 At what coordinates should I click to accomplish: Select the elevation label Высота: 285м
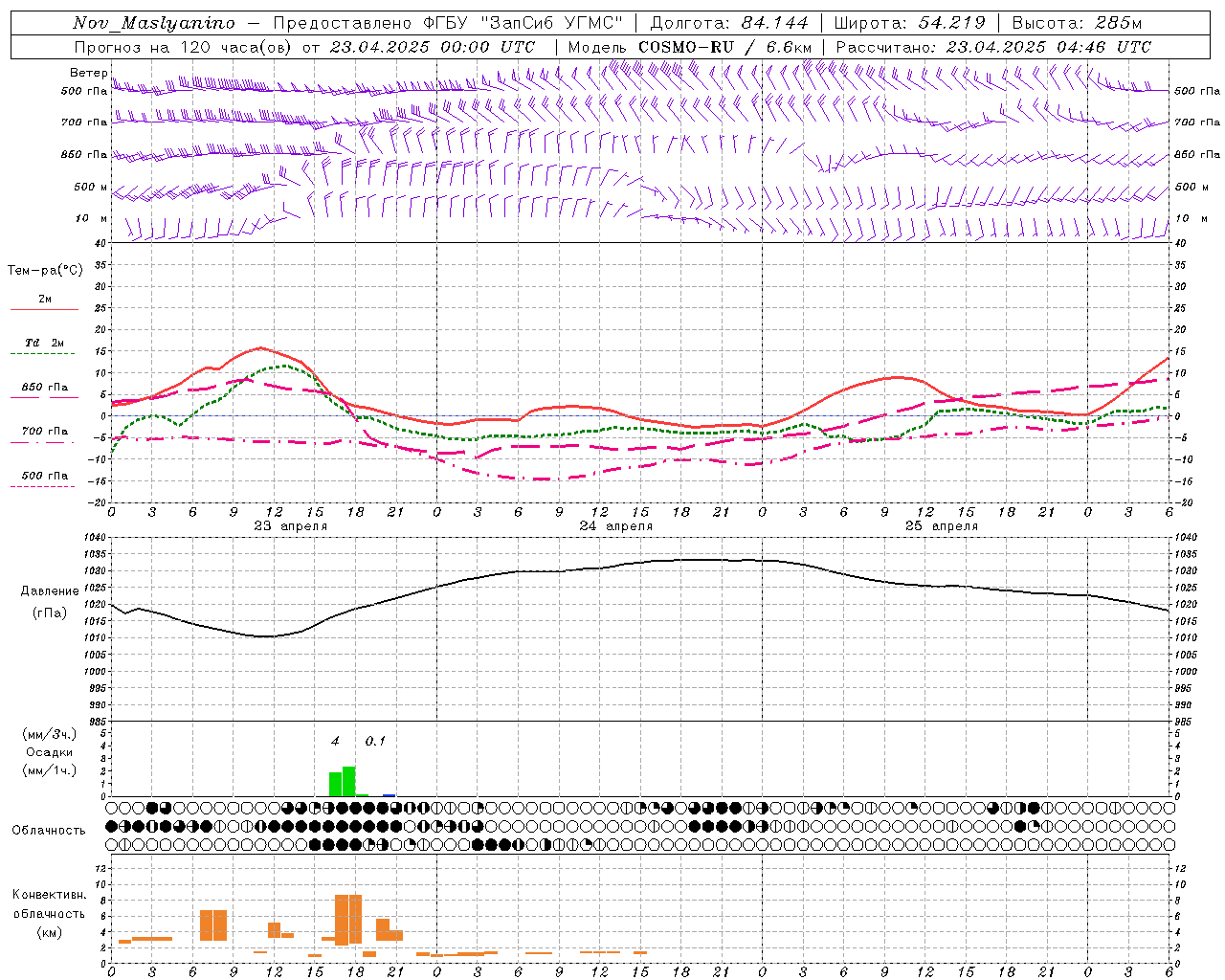point(1077,23)
